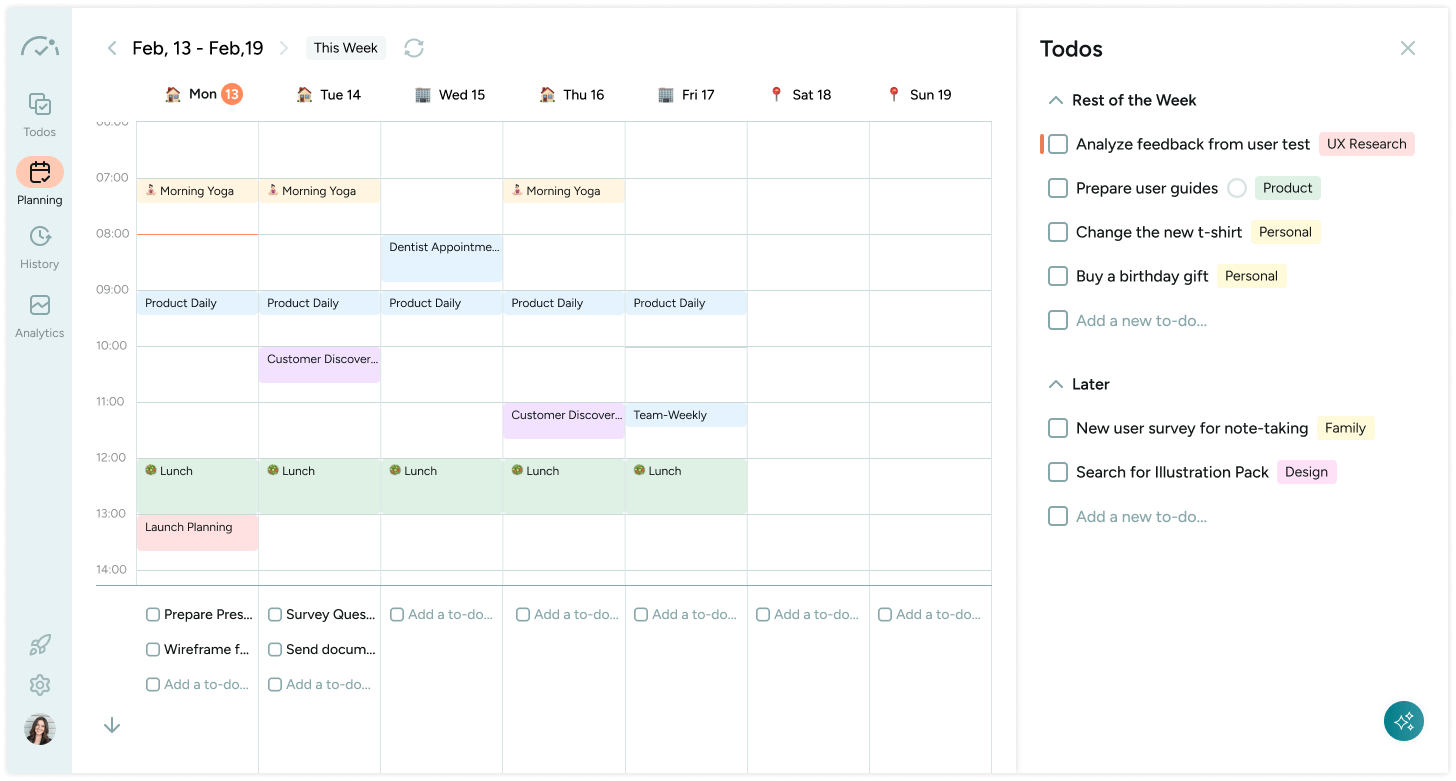
Task: Open the Launch Planning event on Monday
Action: tap(198, 533)
